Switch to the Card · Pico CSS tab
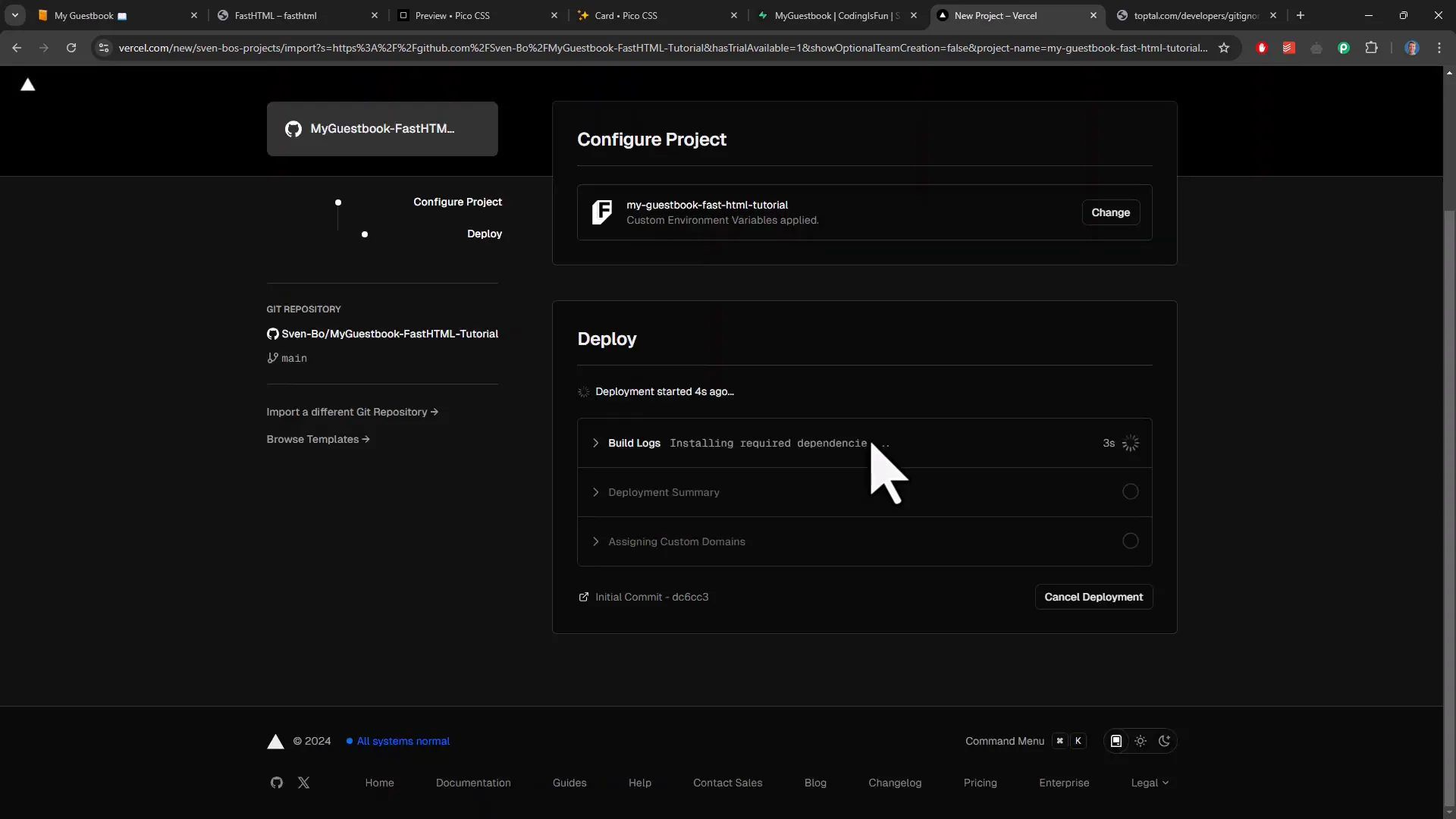Viewport: 1456px width, 819px height. (x=652, y=15)
